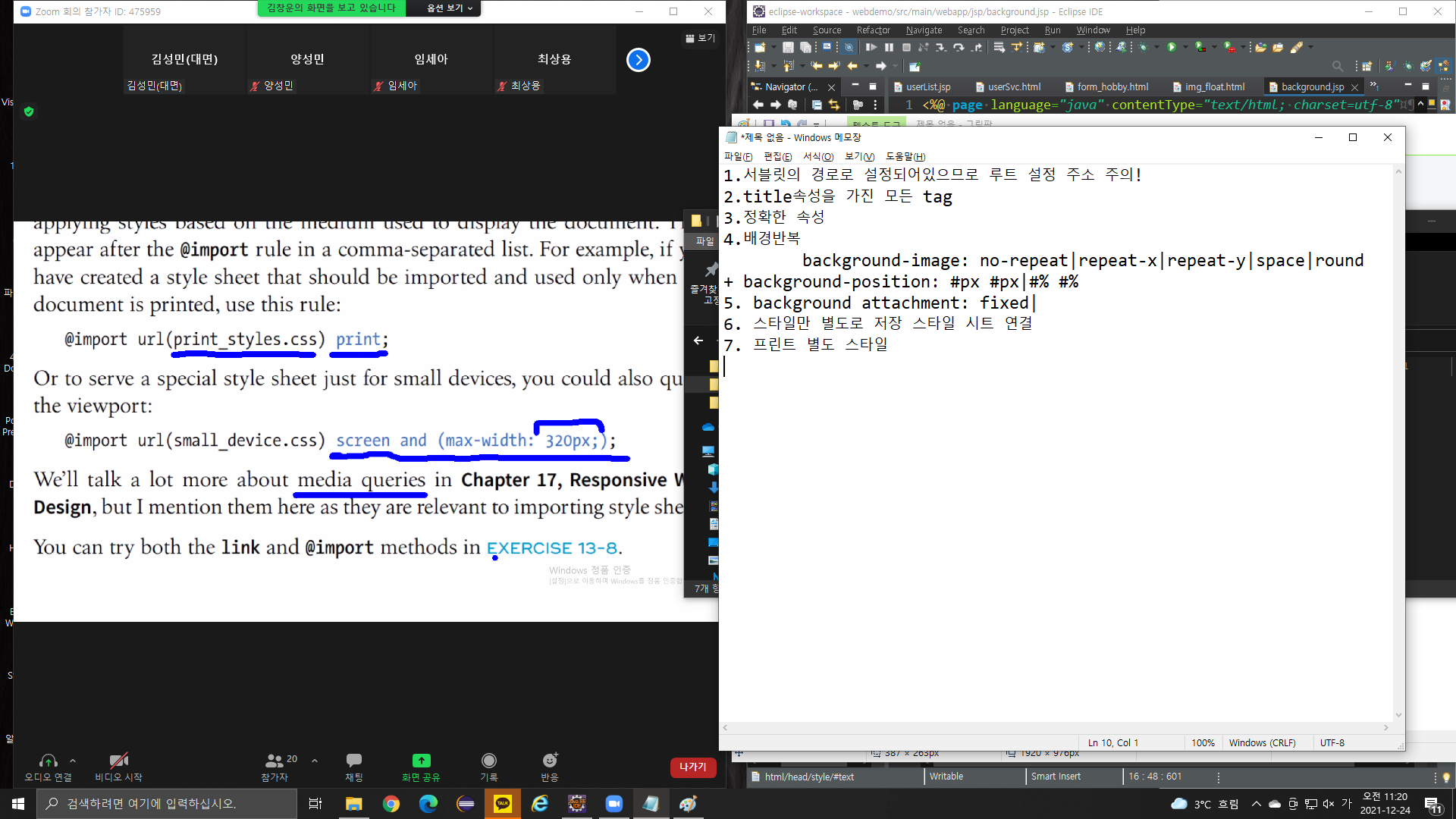Viewport: 1456px width, 819px height.
Task: Toggle Link with Editor in Navigator
Action: [x=833, y=105]
